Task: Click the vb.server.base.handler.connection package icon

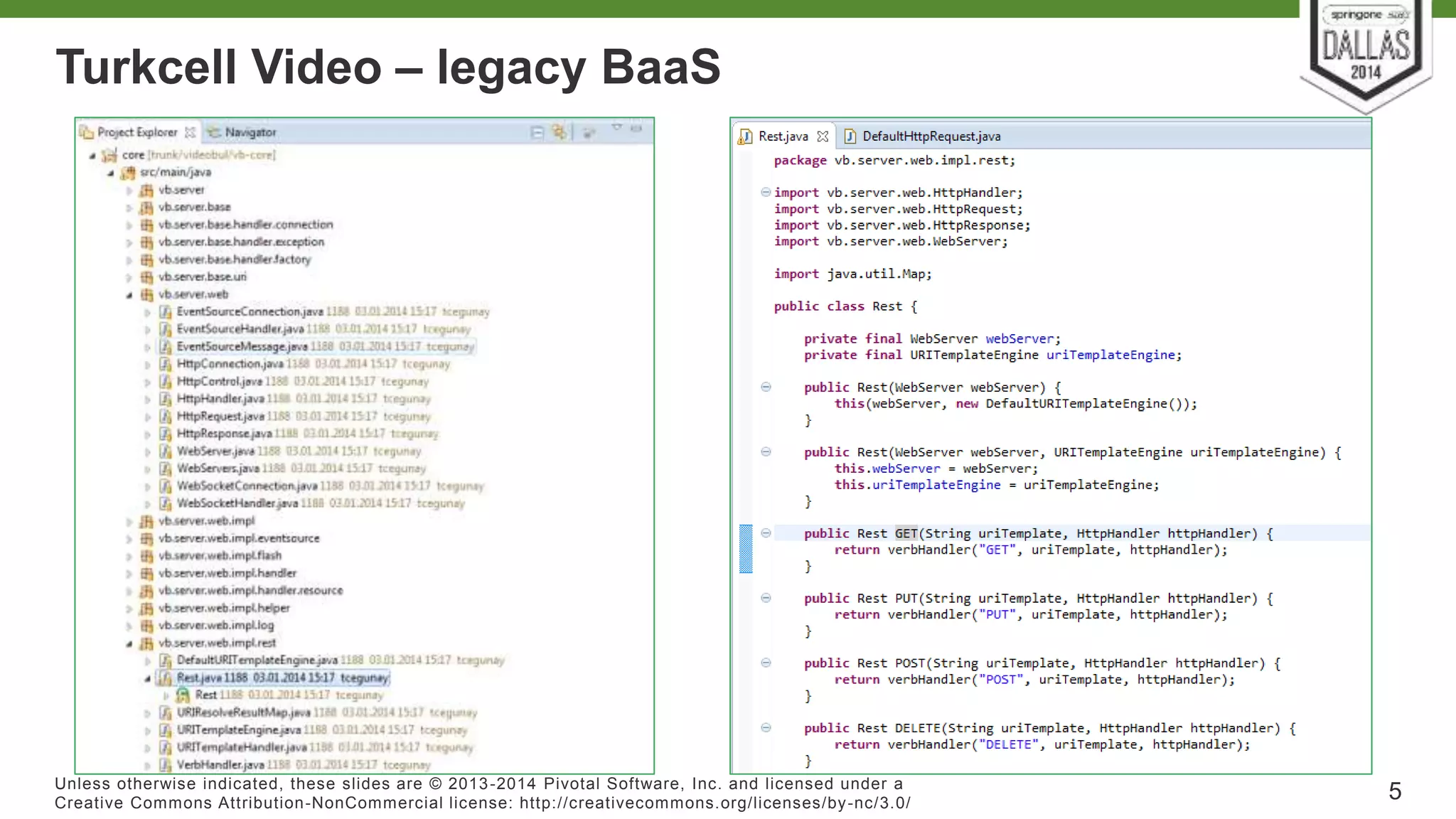Action: (146, 225)
